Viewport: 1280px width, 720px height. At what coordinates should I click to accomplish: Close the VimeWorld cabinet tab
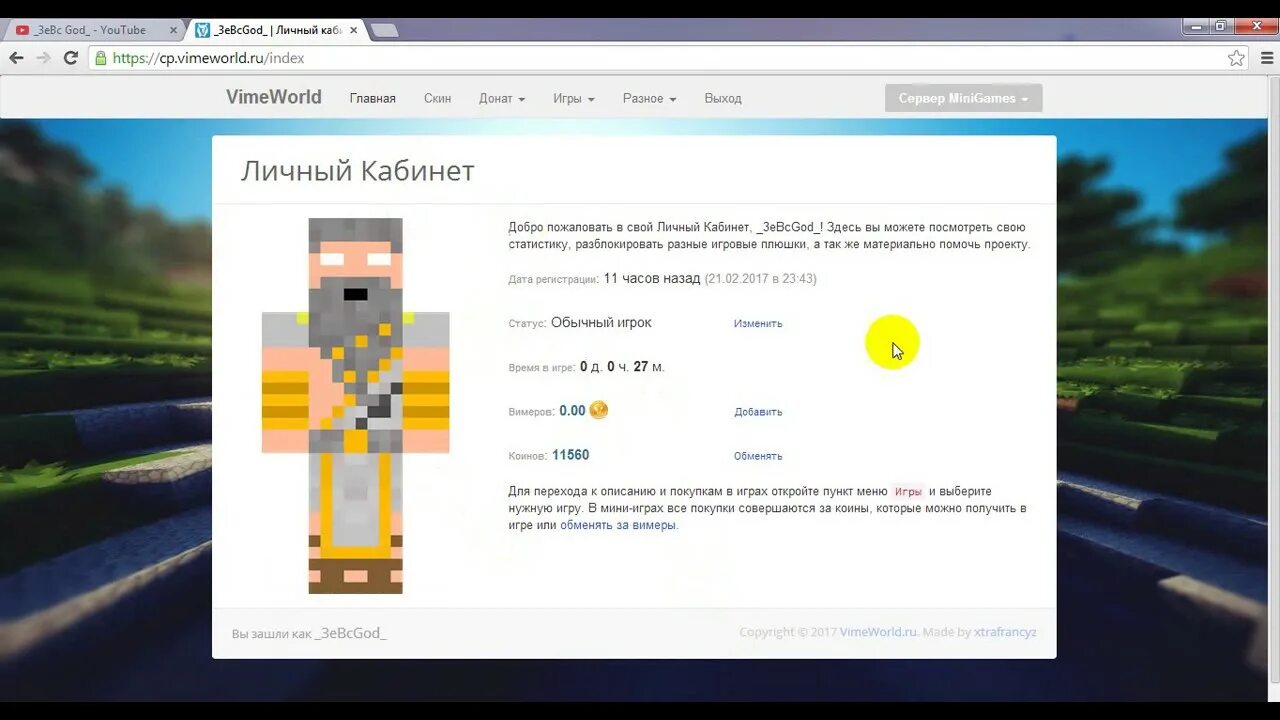pyautogui.click(x=351, y=30)
